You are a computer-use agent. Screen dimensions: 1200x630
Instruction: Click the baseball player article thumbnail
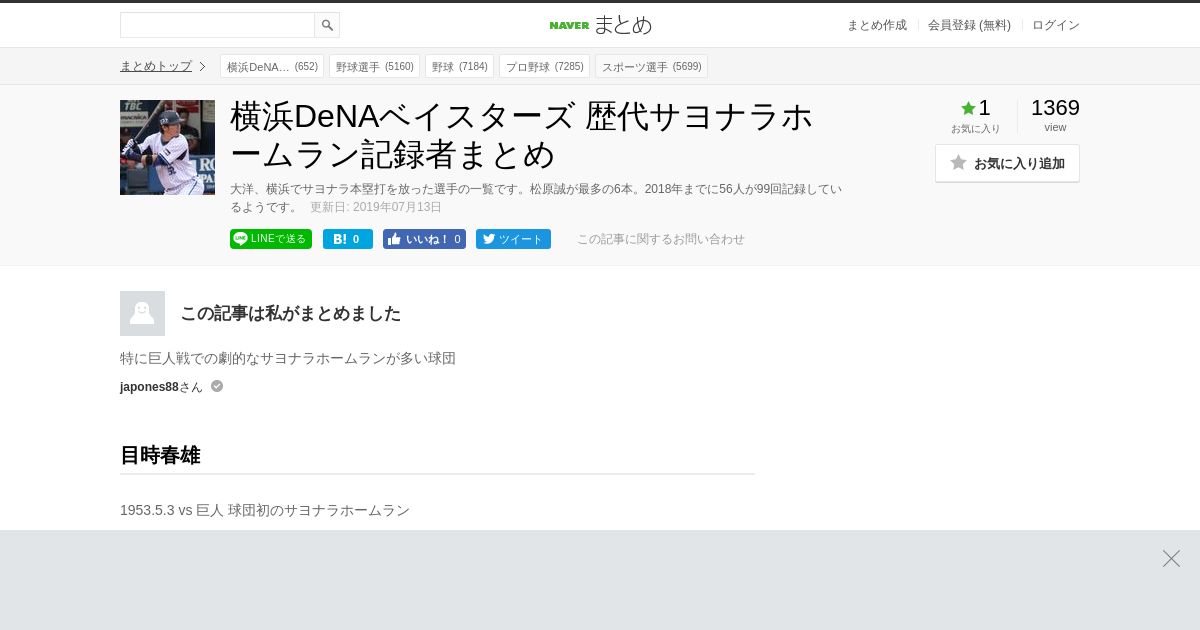pos(167,147)
